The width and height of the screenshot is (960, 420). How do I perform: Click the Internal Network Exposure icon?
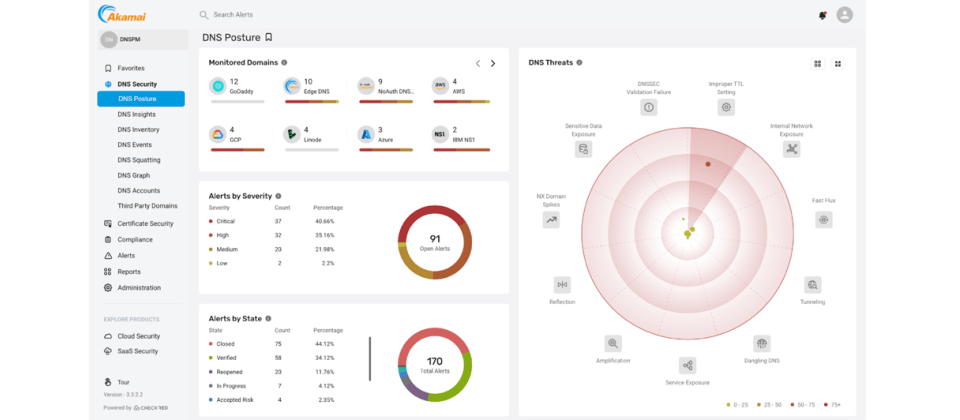(792, 149)
